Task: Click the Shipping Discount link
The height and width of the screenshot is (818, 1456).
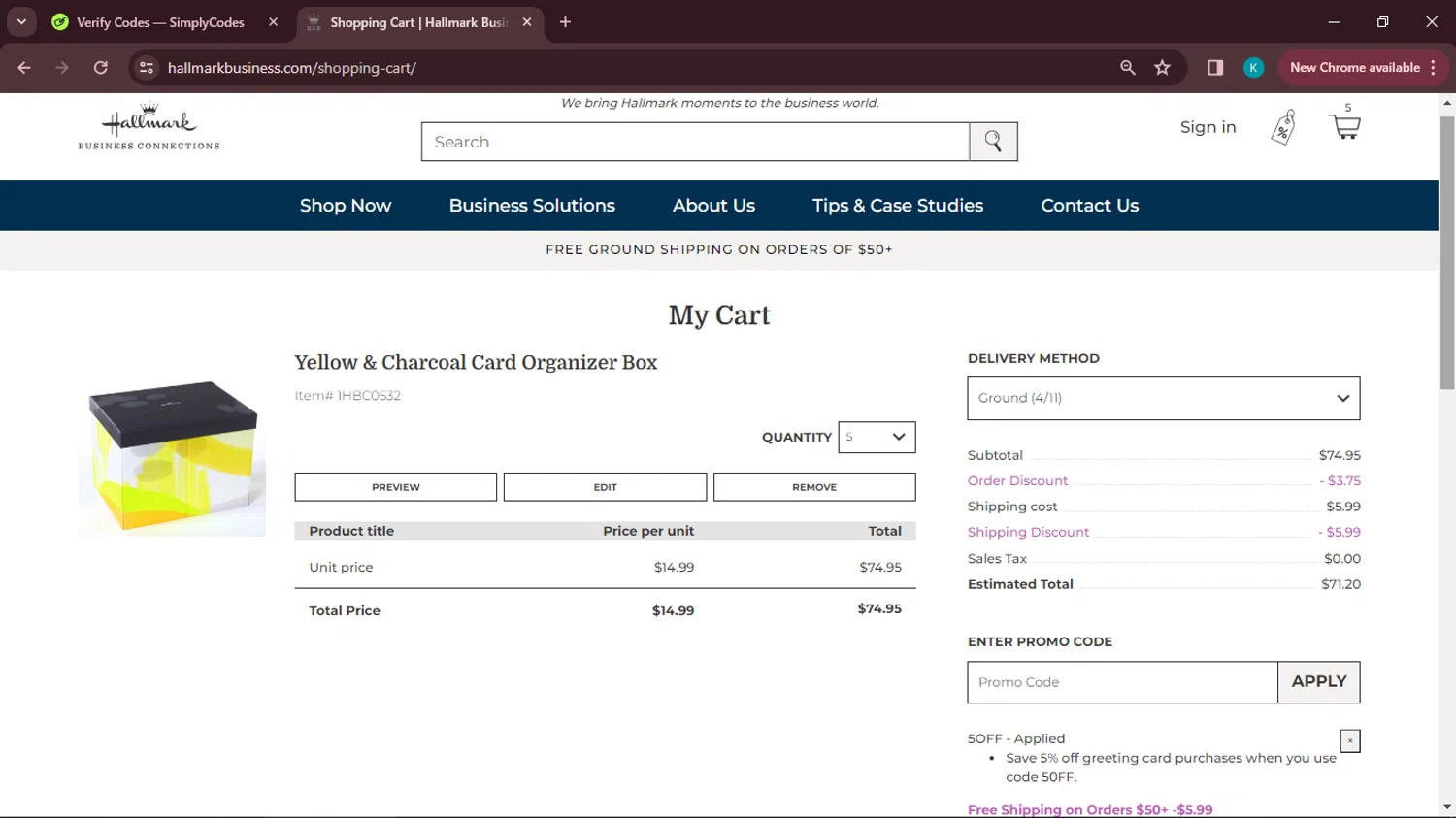Action: click(x=1028, y=532)
